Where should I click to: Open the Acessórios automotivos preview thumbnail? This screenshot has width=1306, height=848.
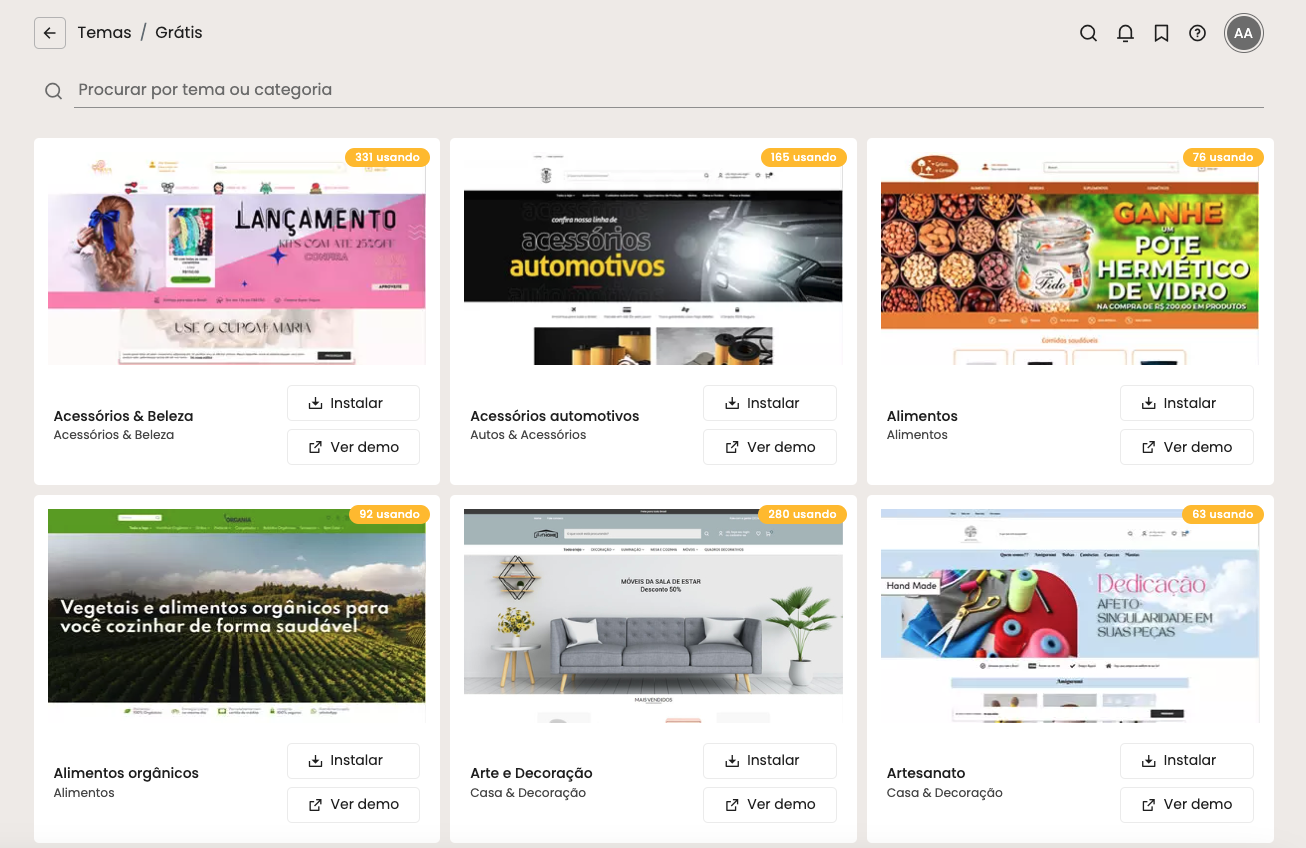[x=653, y=260]
